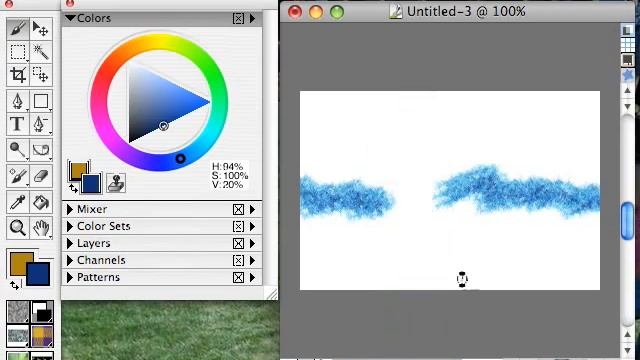The height and width of the screenshot is (360, 640).
Task: Swap main and additional colors in Colors panel
Action: click(73, 188)
